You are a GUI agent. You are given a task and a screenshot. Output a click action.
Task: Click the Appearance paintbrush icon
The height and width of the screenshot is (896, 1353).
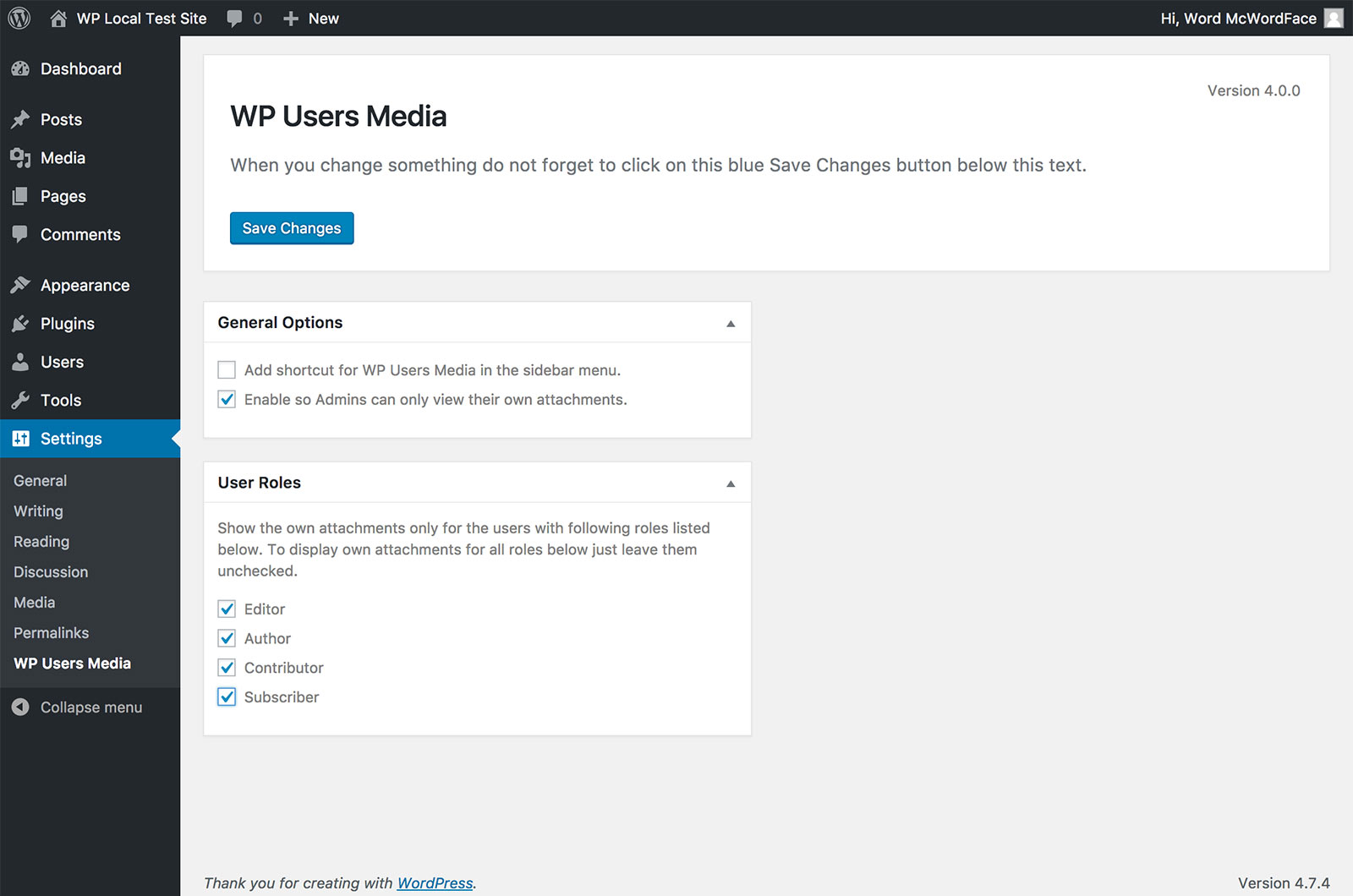[20, 286]
